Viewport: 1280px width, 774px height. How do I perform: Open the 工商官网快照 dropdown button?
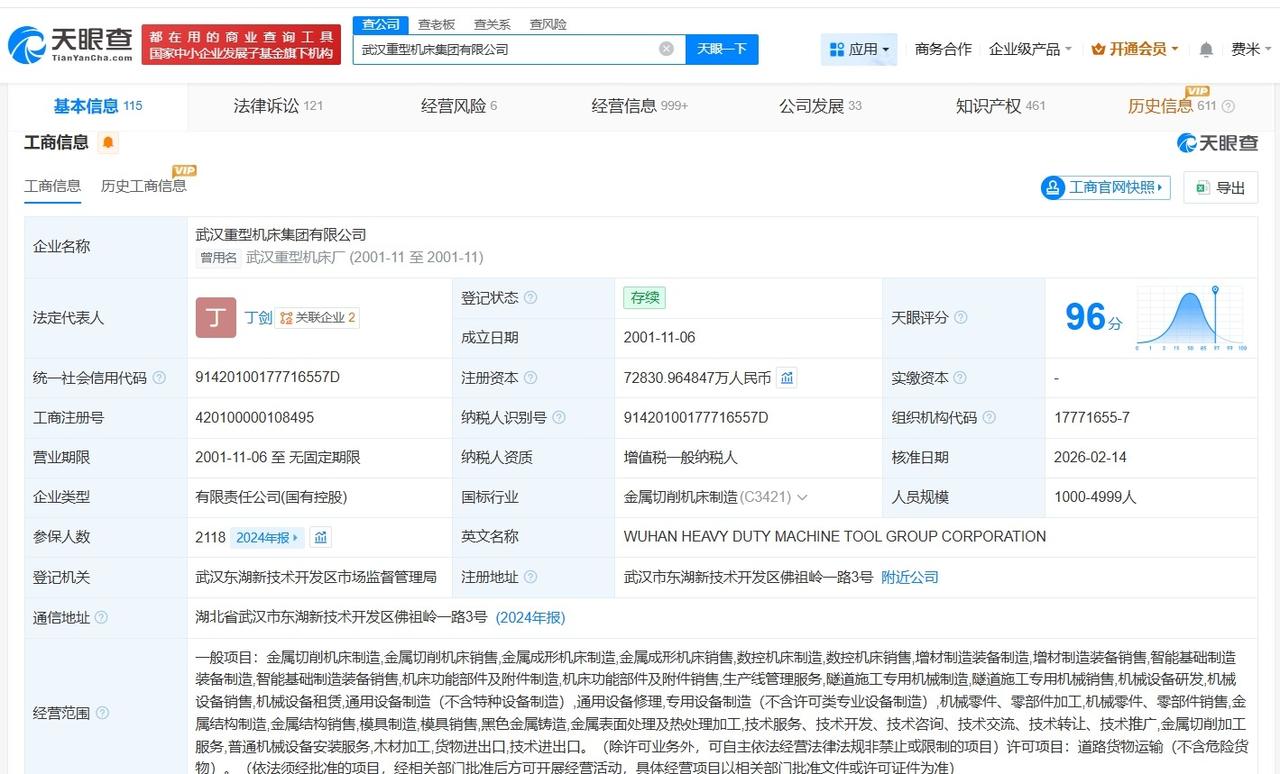click(x=1105, y=187)
